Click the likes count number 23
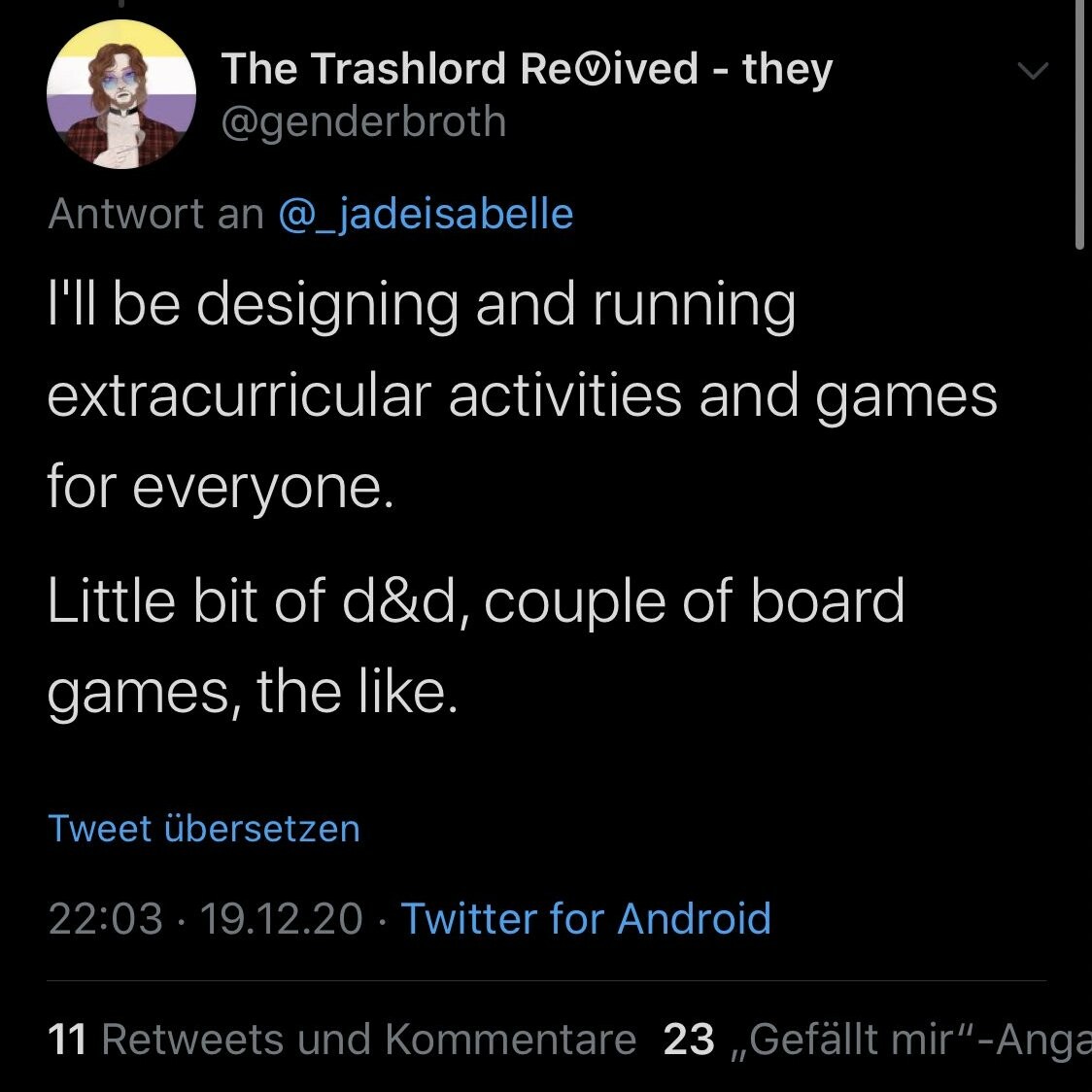 (x=689, y=1040)
